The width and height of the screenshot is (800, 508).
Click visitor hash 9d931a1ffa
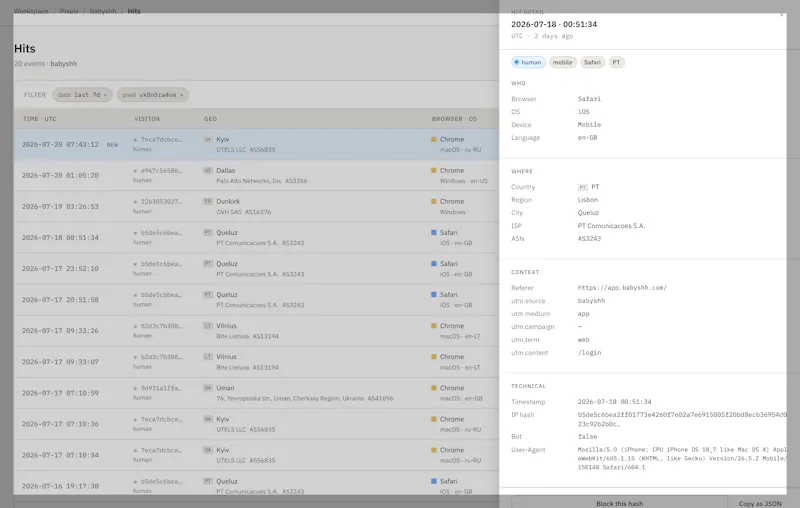(x=161, y=388)
